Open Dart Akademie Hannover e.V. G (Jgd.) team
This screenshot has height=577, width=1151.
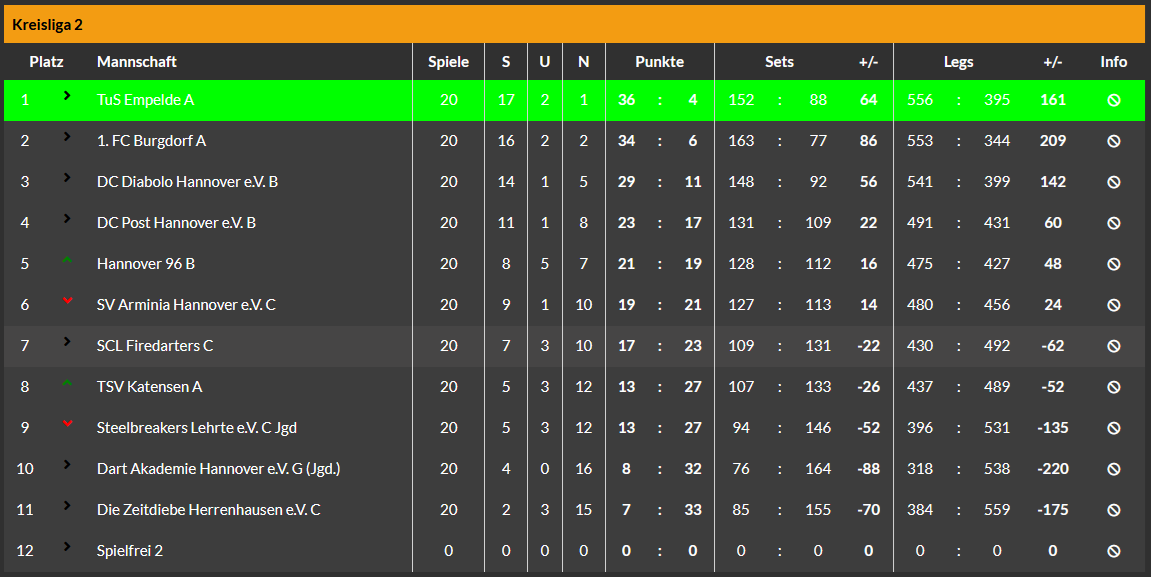[219, 468]
